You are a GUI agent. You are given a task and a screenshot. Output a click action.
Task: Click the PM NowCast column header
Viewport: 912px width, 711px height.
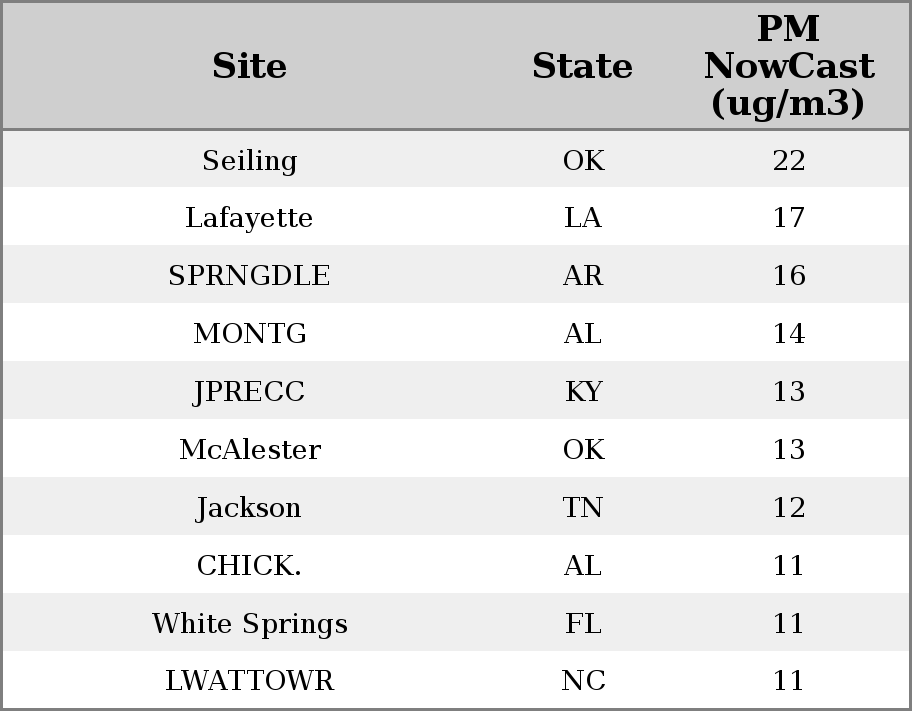pos(788,66)
